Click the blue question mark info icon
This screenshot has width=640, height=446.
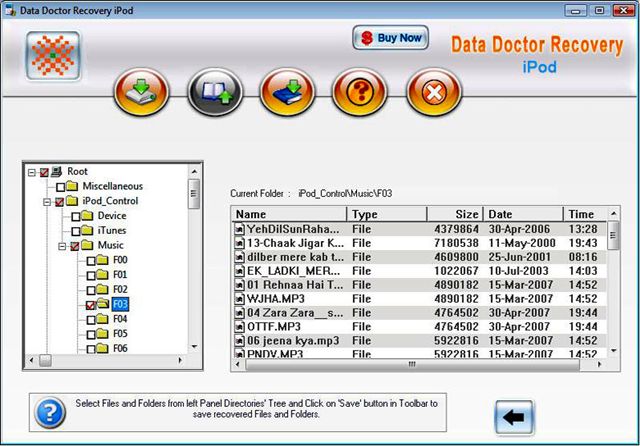(50, 413)
